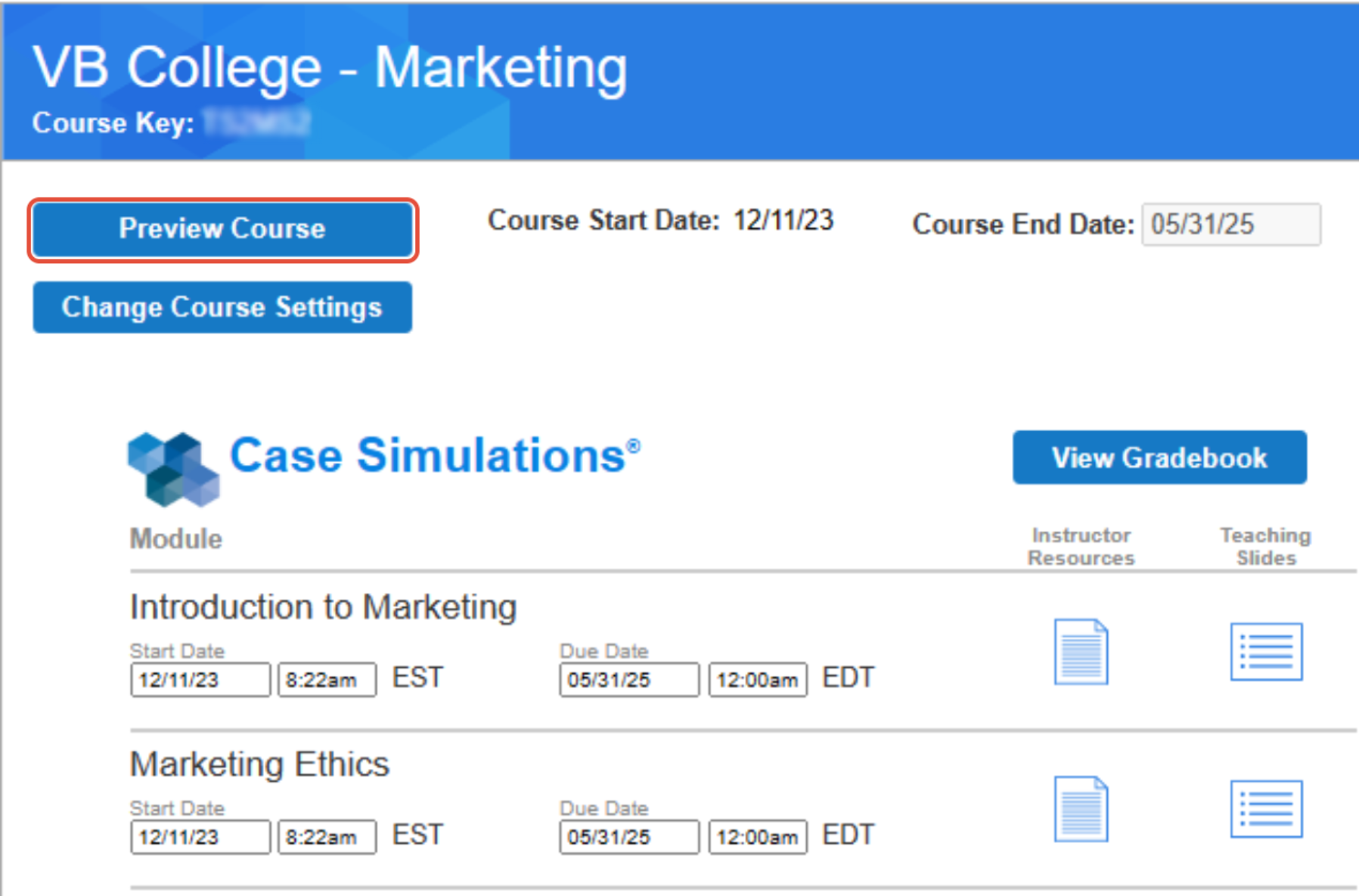This screenshot has width=1359, height=896.
Task: Edit Start Time for Marketing Ethics
Action: click(x=326, y=836)
